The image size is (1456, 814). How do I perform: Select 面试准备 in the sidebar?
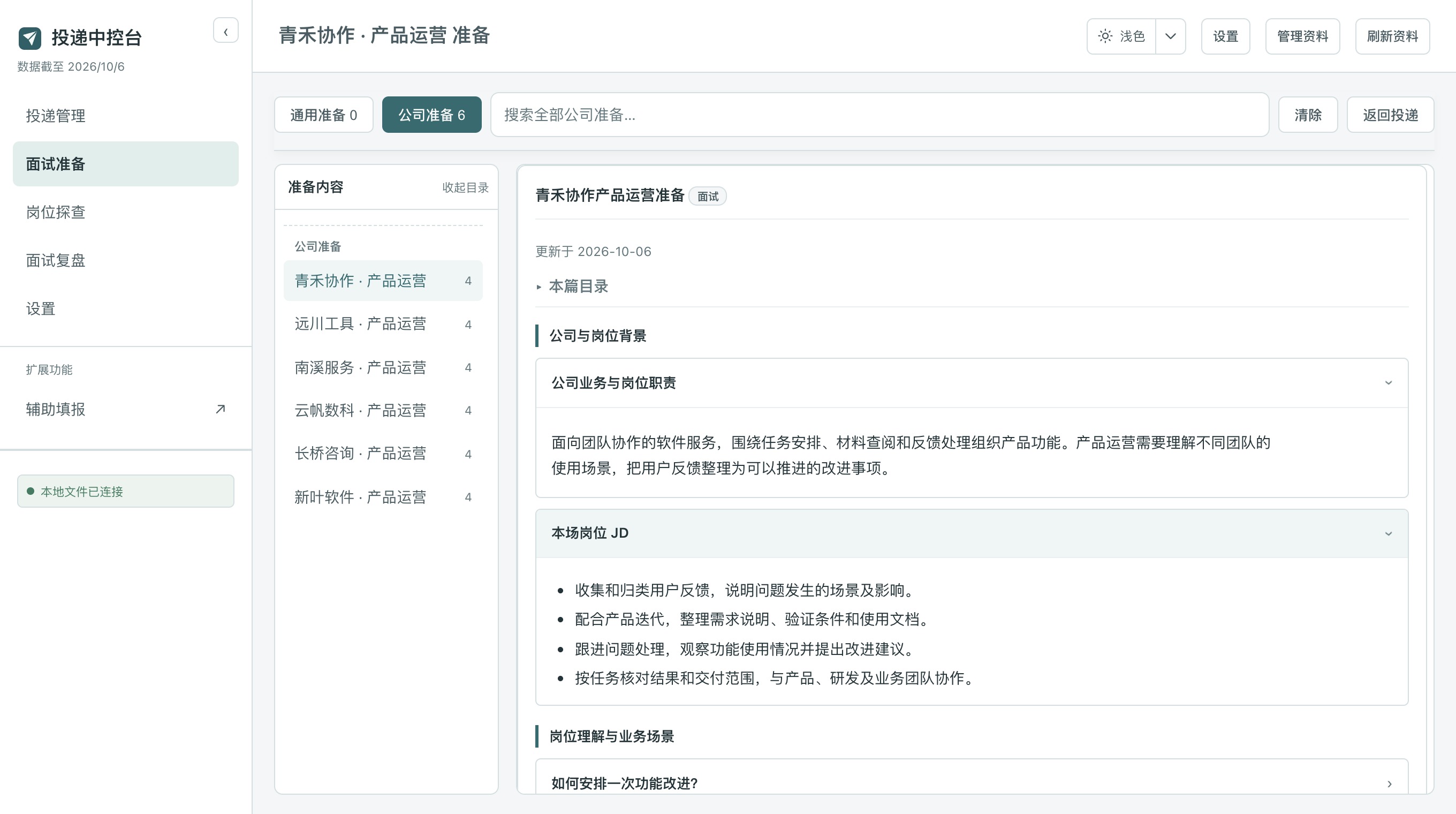(x=125, y=164)
